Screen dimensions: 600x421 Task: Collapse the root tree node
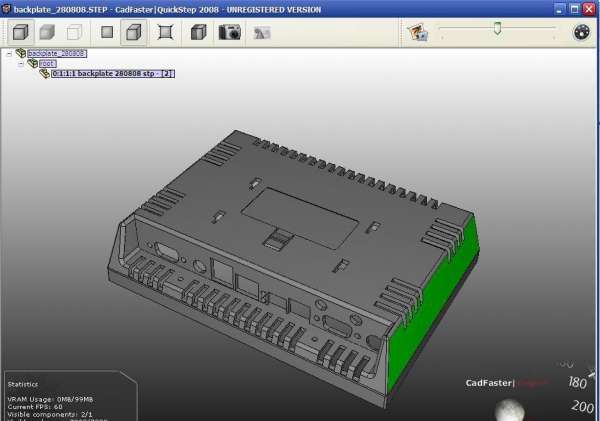21,64
